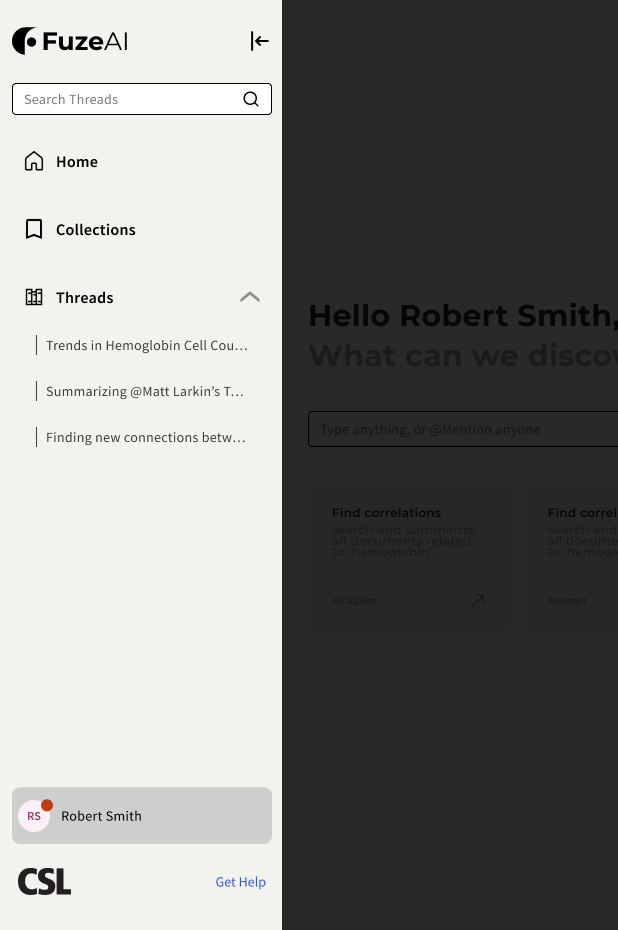Open the Home menu item

click(77, 162)
